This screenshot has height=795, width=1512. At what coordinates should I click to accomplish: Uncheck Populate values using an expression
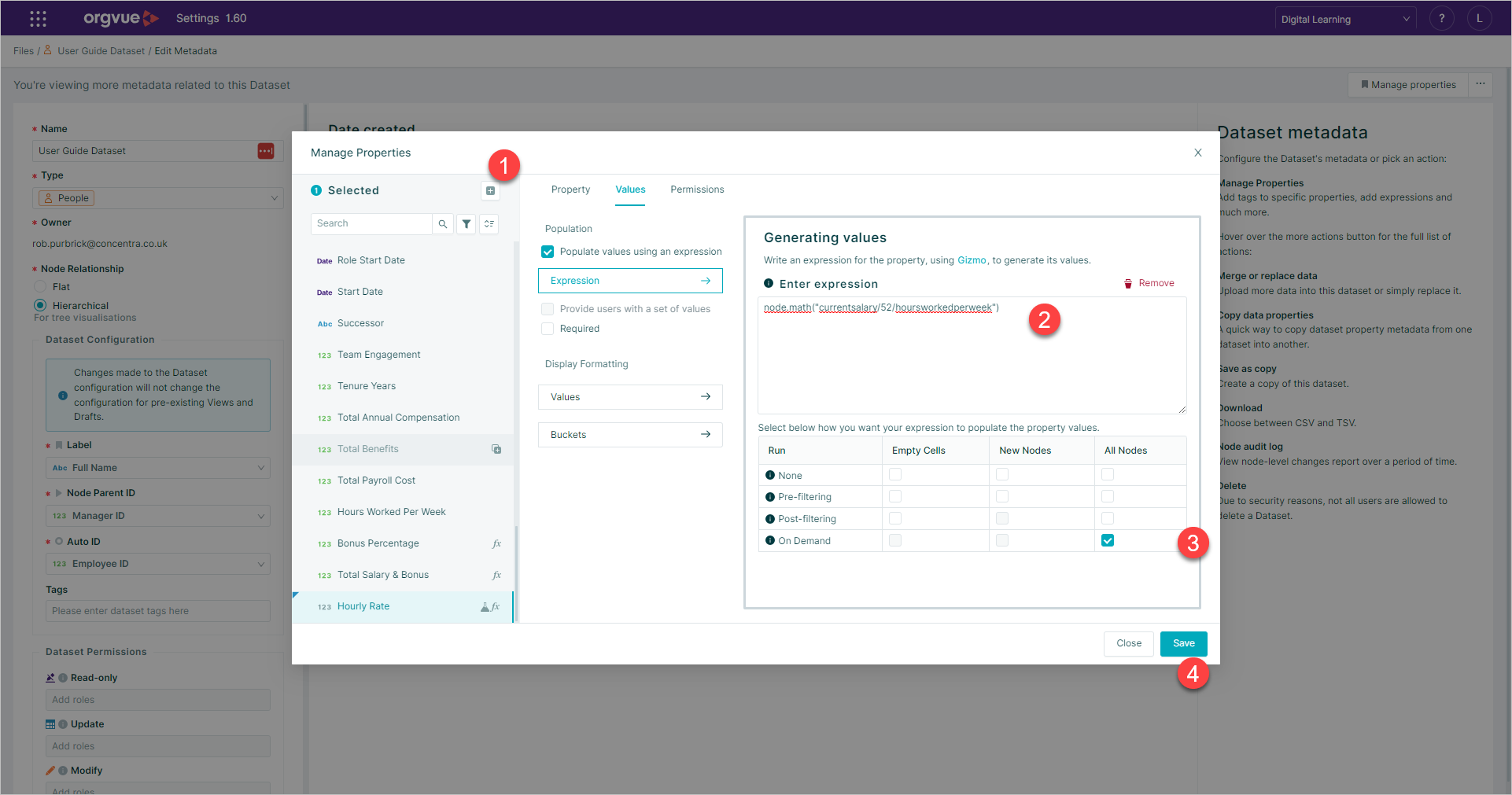pos(548,252)
